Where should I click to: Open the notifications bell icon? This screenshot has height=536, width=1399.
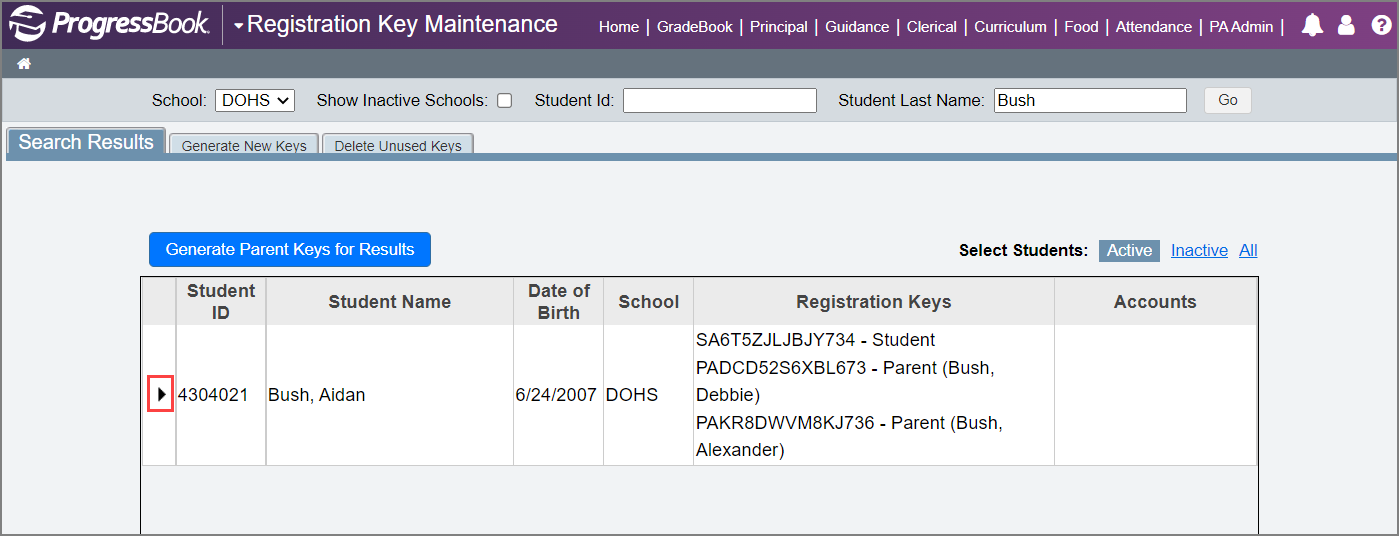click(1312, 26)
